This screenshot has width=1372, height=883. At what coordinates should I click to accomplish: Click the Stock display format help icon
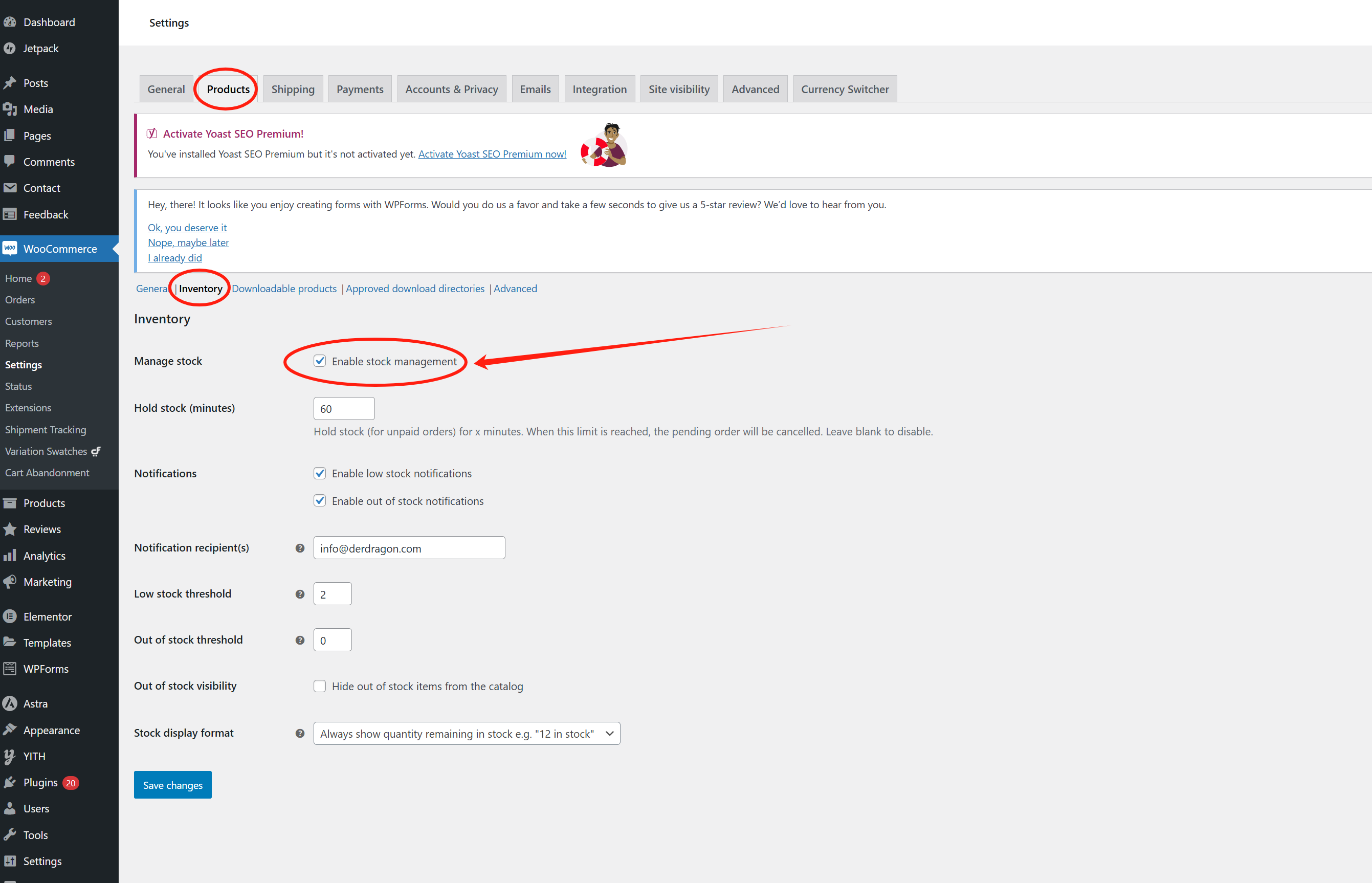(300, 733)
